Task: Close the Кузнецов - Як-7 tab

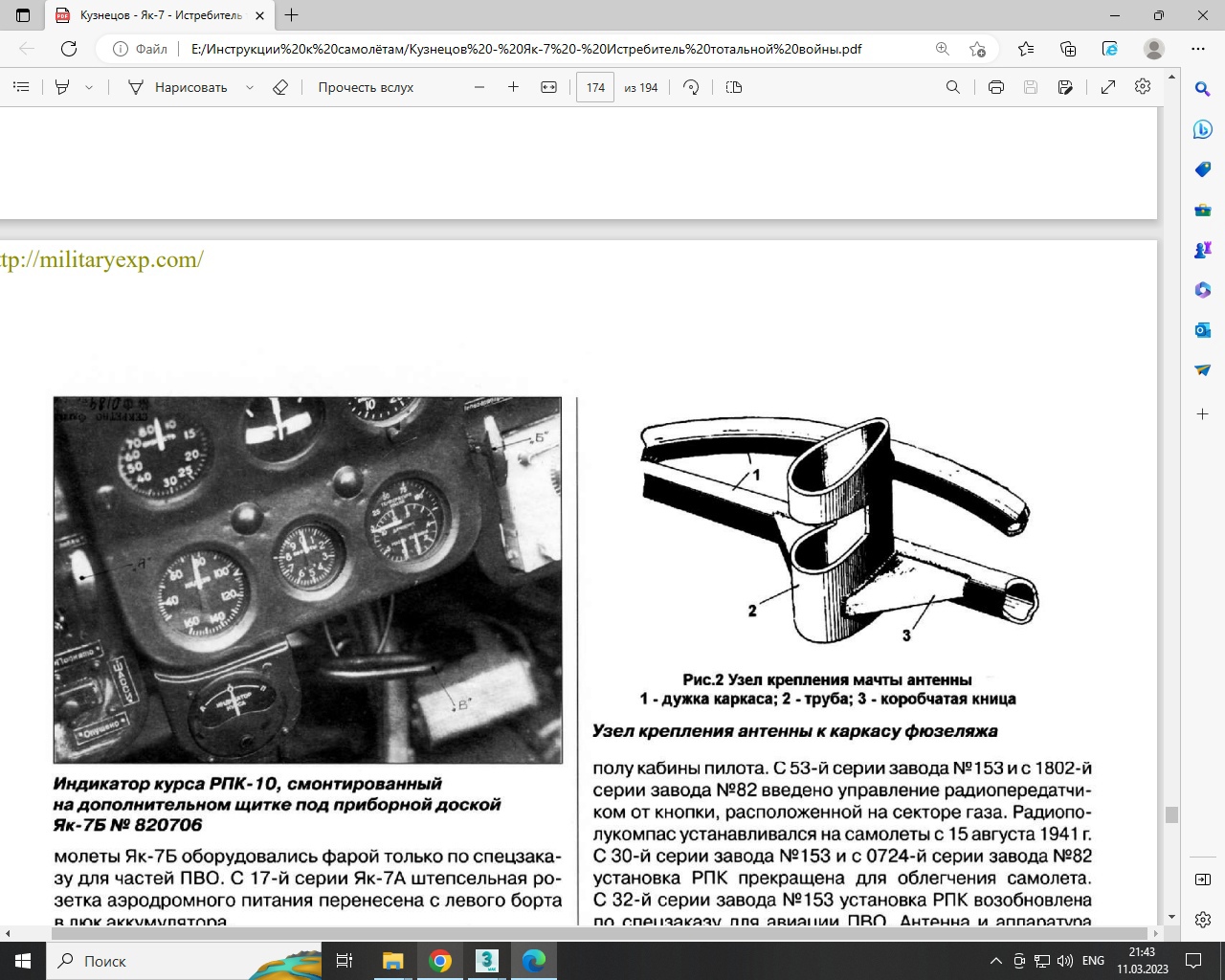Action: [x=259, y=15]
